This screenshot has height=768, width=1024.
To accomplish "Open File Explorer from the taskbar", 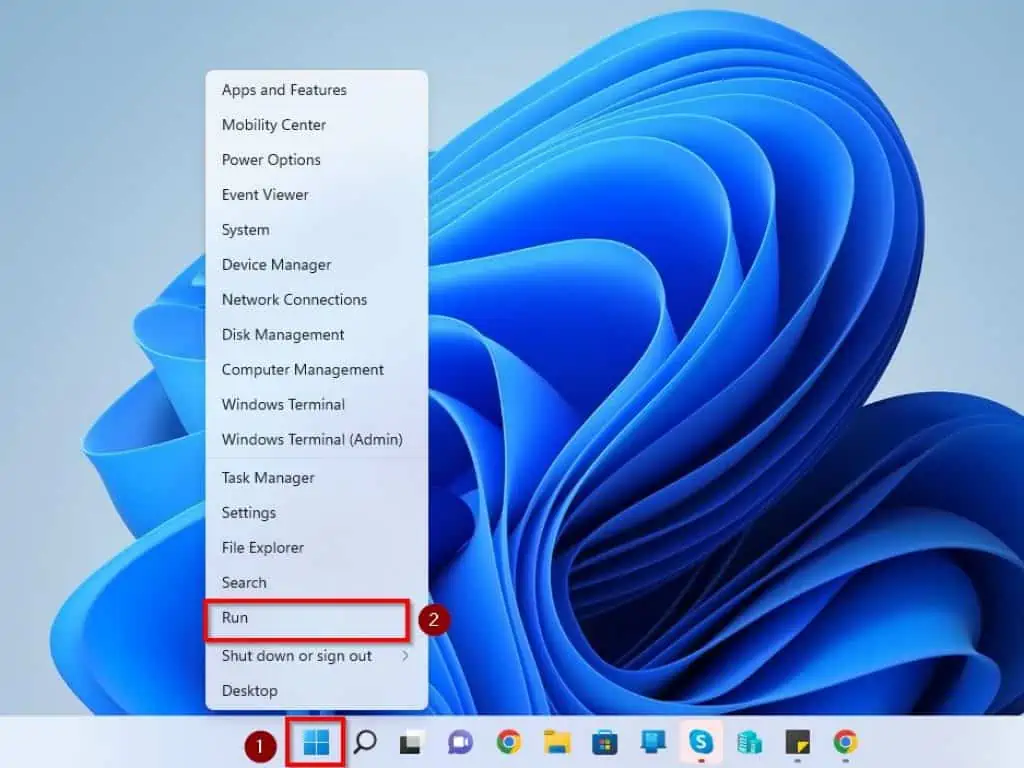I will (555, 743).
